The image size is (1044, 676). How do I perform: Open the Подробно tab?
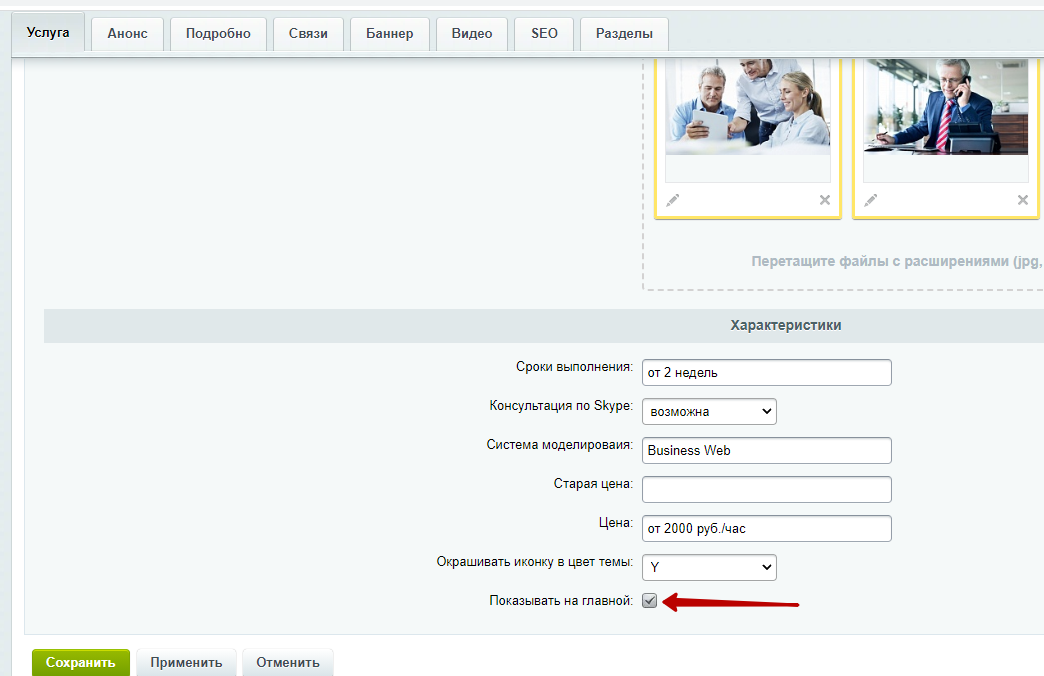tap(218, 34)
